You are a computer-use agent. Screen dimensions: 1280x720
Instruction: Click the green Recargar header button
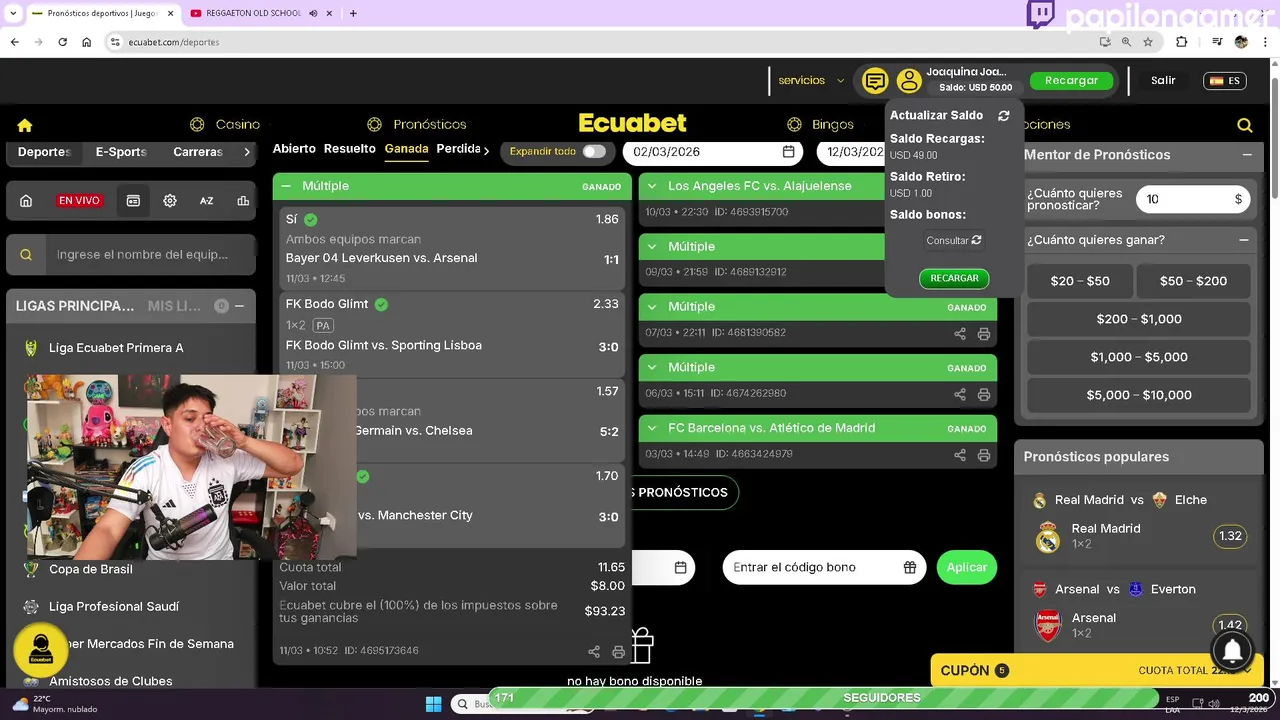tap(1071, 81)
